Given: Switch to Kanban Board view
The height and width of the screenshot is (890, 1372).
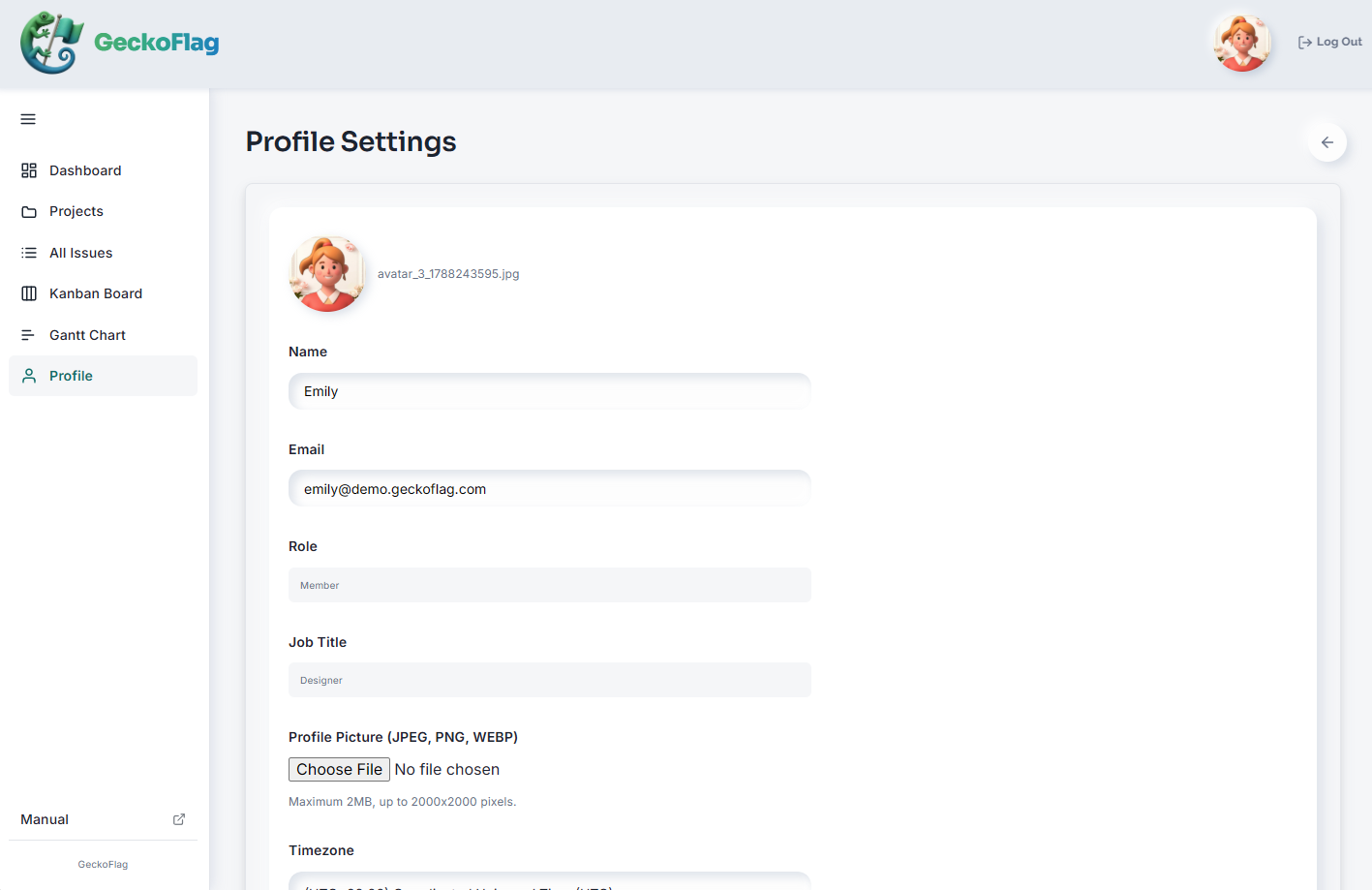Looking at the screenshot, I should coord(103,293).
